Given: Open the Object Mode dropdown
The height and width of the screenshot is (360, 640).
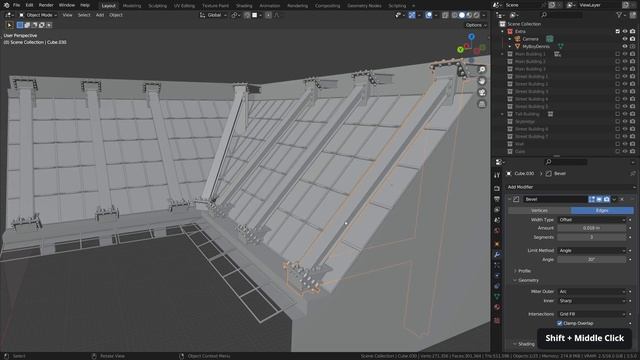Looking at the screenshot, I should pyautogui.click(x=39, y=15).
